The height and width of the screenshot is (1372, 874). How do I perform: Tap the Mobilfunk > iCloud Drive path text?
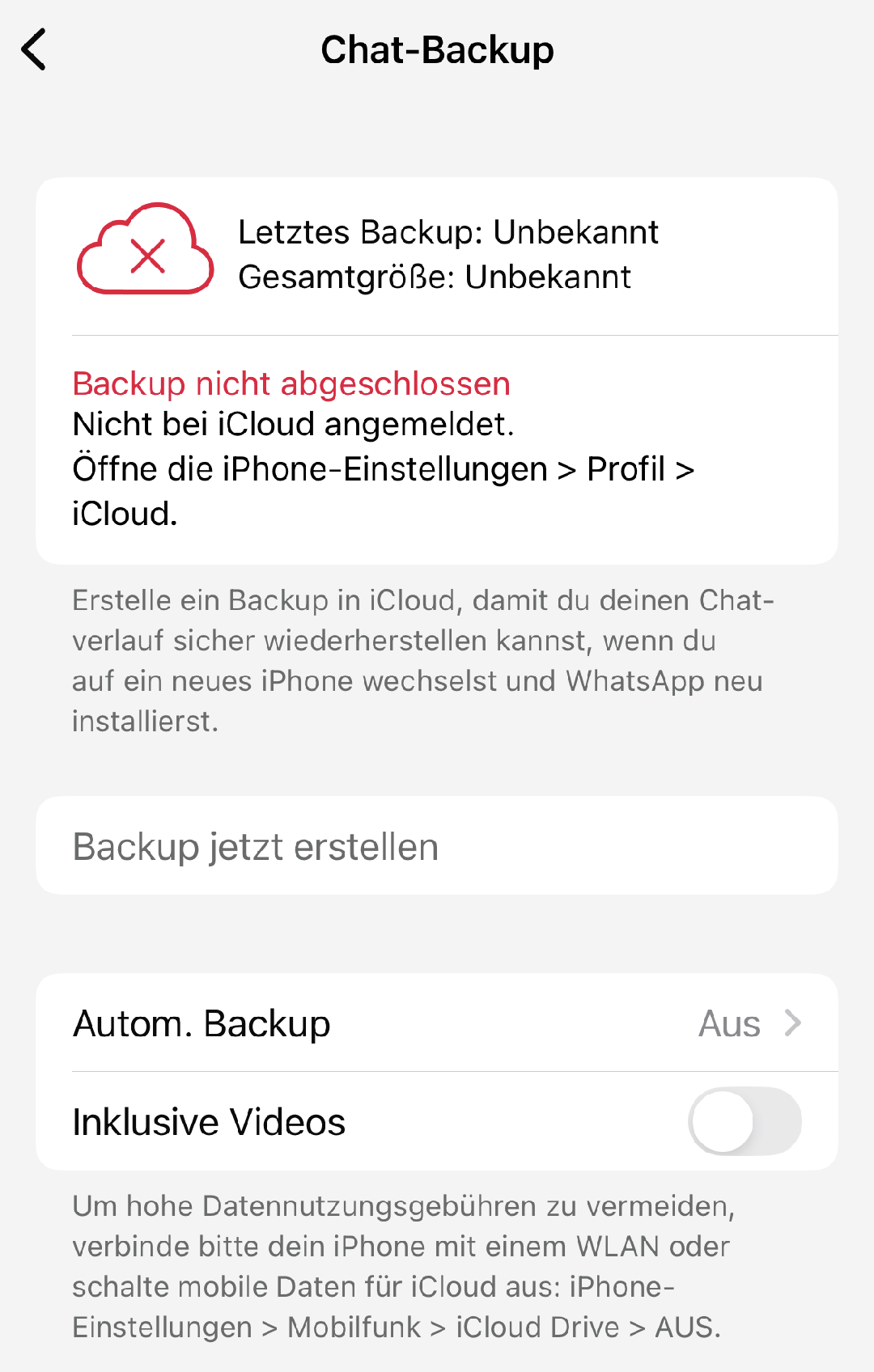453,1328
